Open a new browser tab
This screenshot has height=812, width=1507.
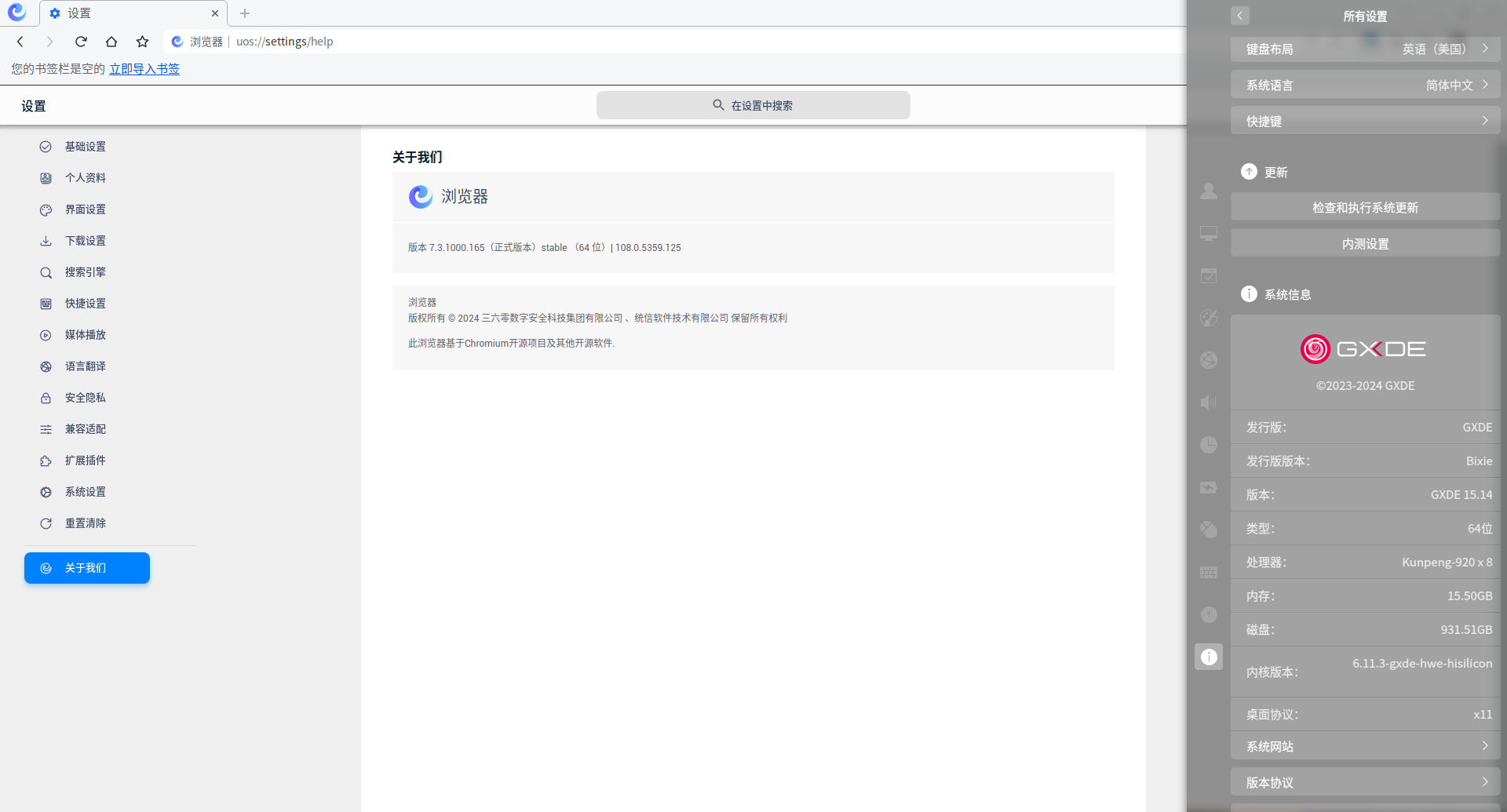tap(245, 13)
